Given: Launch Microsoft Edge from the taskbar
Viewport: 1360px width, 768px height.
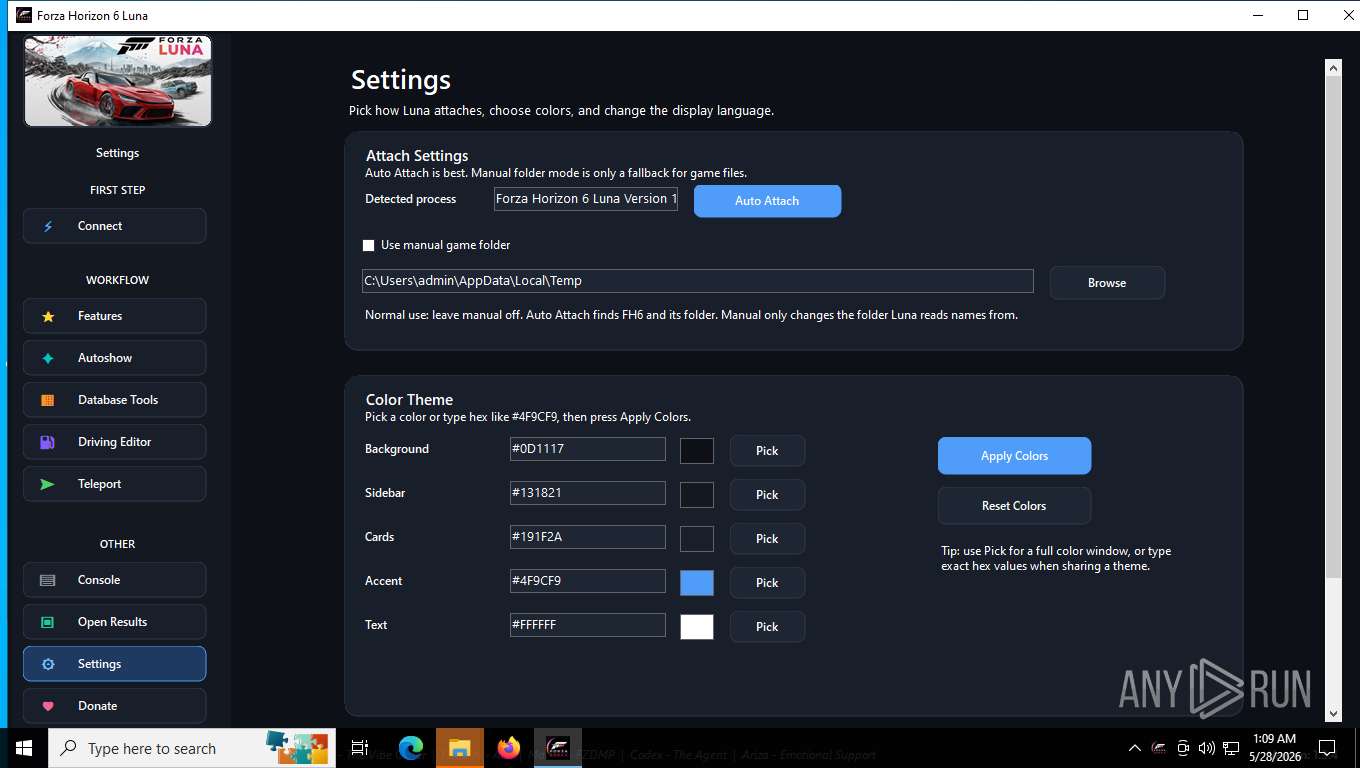Looking at the screenshot, I should point(411,748).
